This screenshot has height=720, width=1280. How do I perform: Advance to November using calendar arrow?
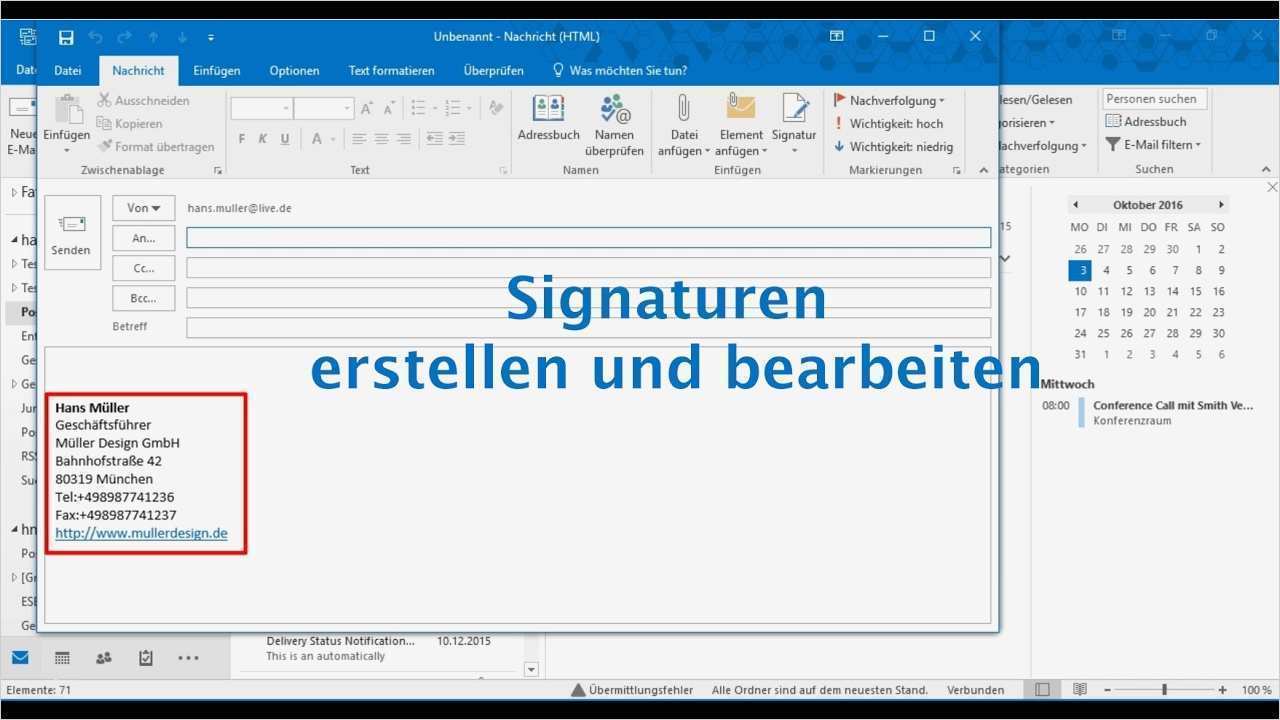(x=1221, y=204)
